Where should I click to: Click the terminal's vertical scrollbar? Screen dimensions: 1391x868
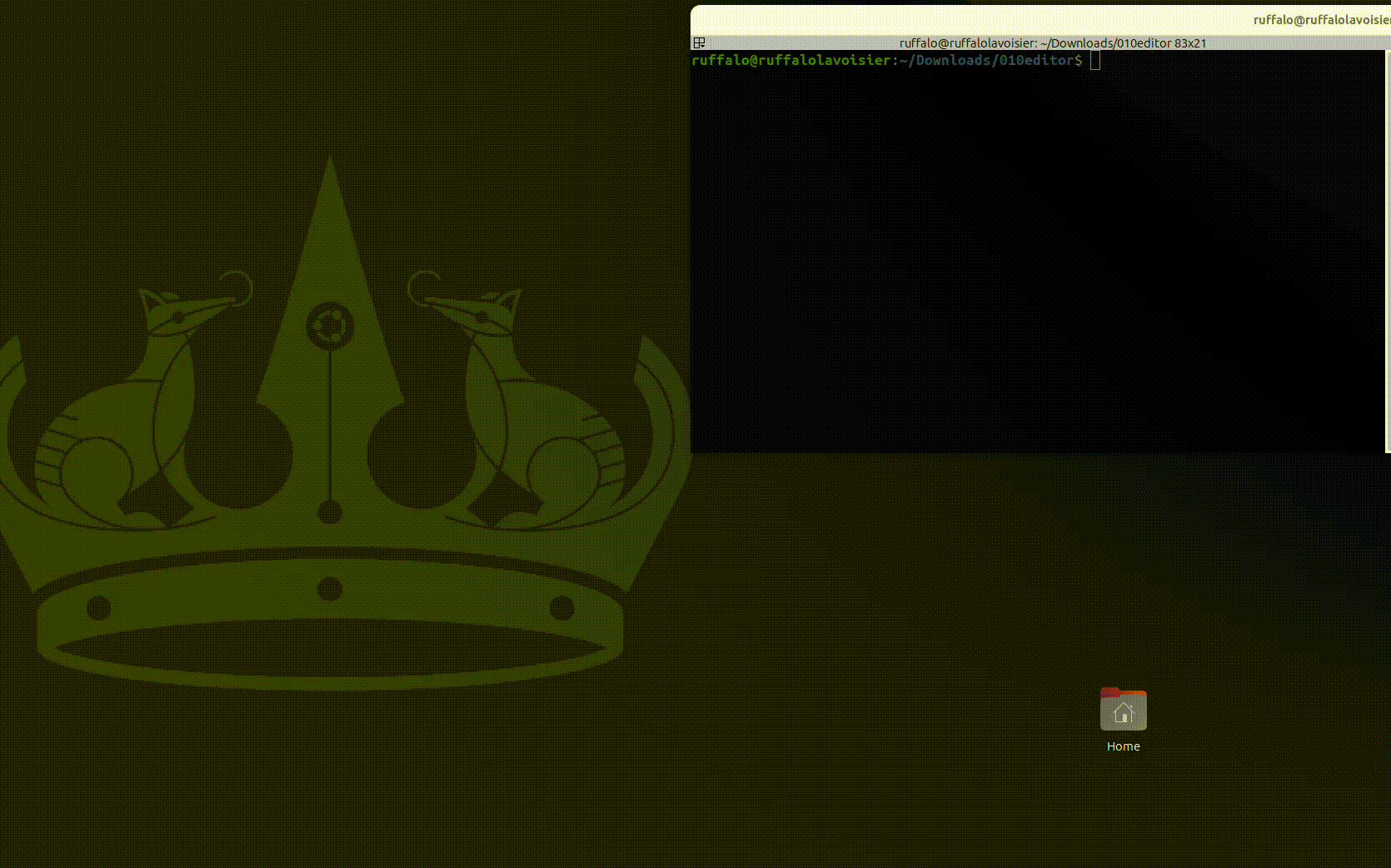pyautogui.click(x=1387, y=250)
